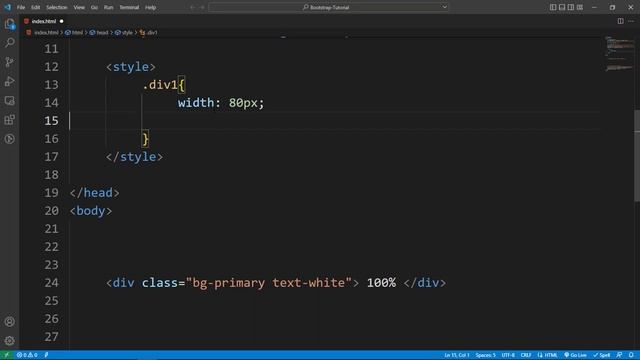Open the Terminal menu

click(x=129, y=7)
